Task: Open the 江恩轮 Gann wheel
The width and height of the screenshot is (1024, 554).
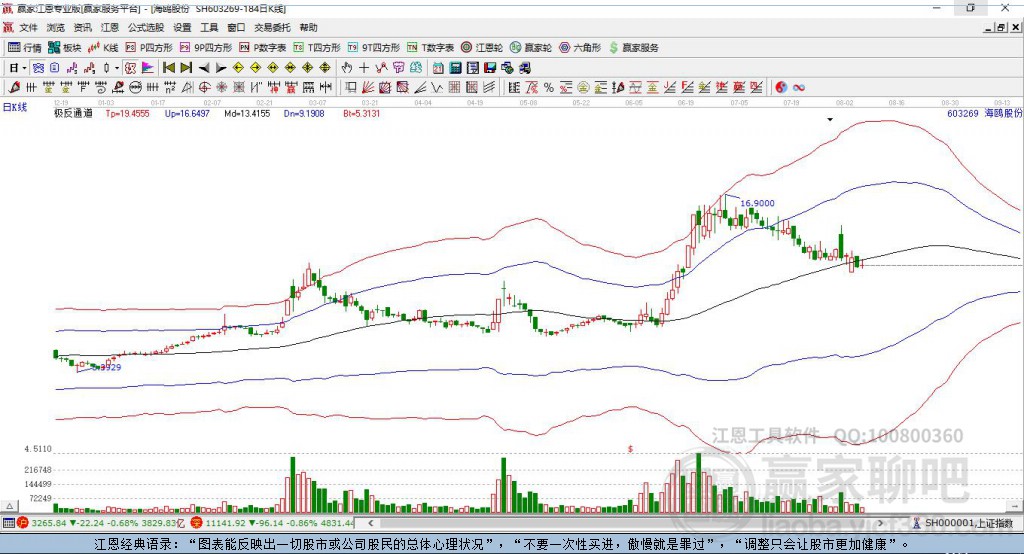Action: point(482,48)
